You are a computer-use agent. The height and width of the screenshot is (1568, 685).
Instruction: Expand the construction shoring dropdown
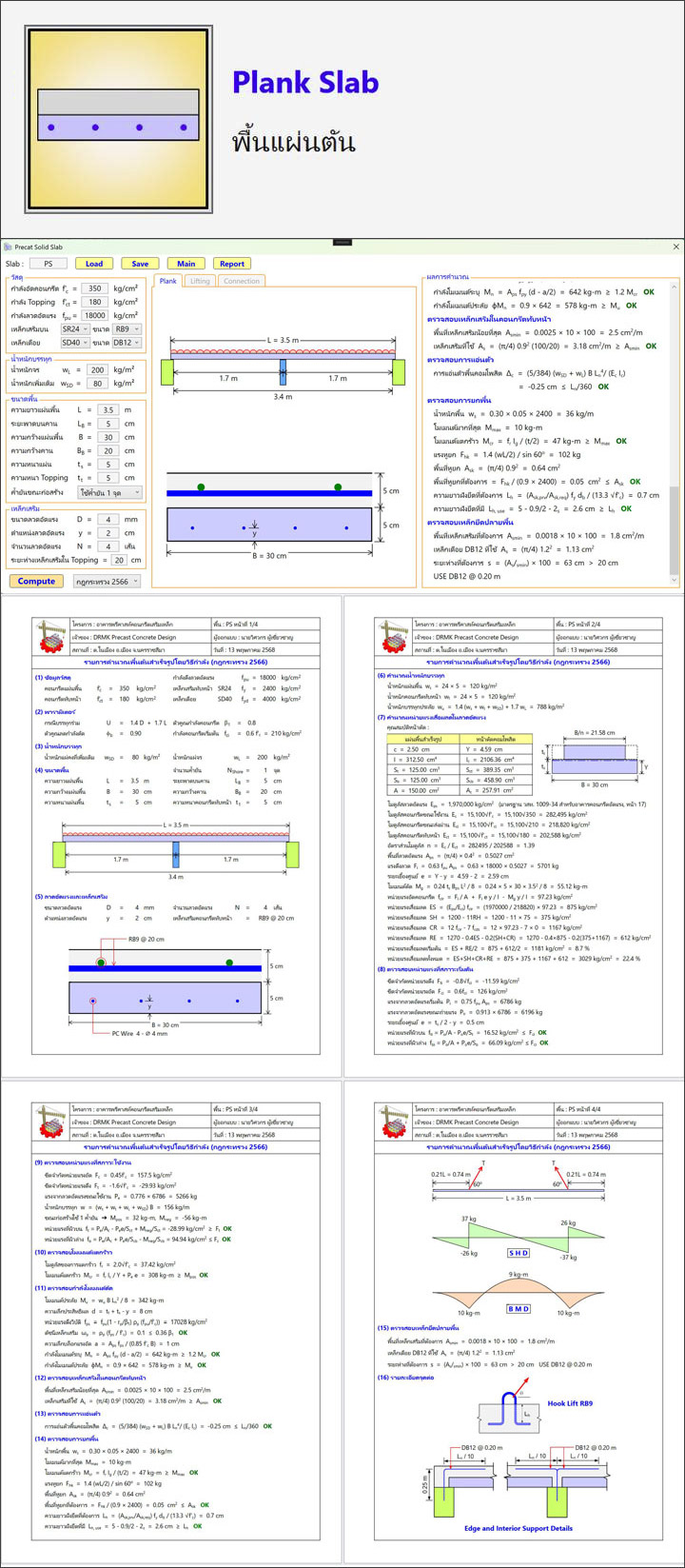coord(110,491)
